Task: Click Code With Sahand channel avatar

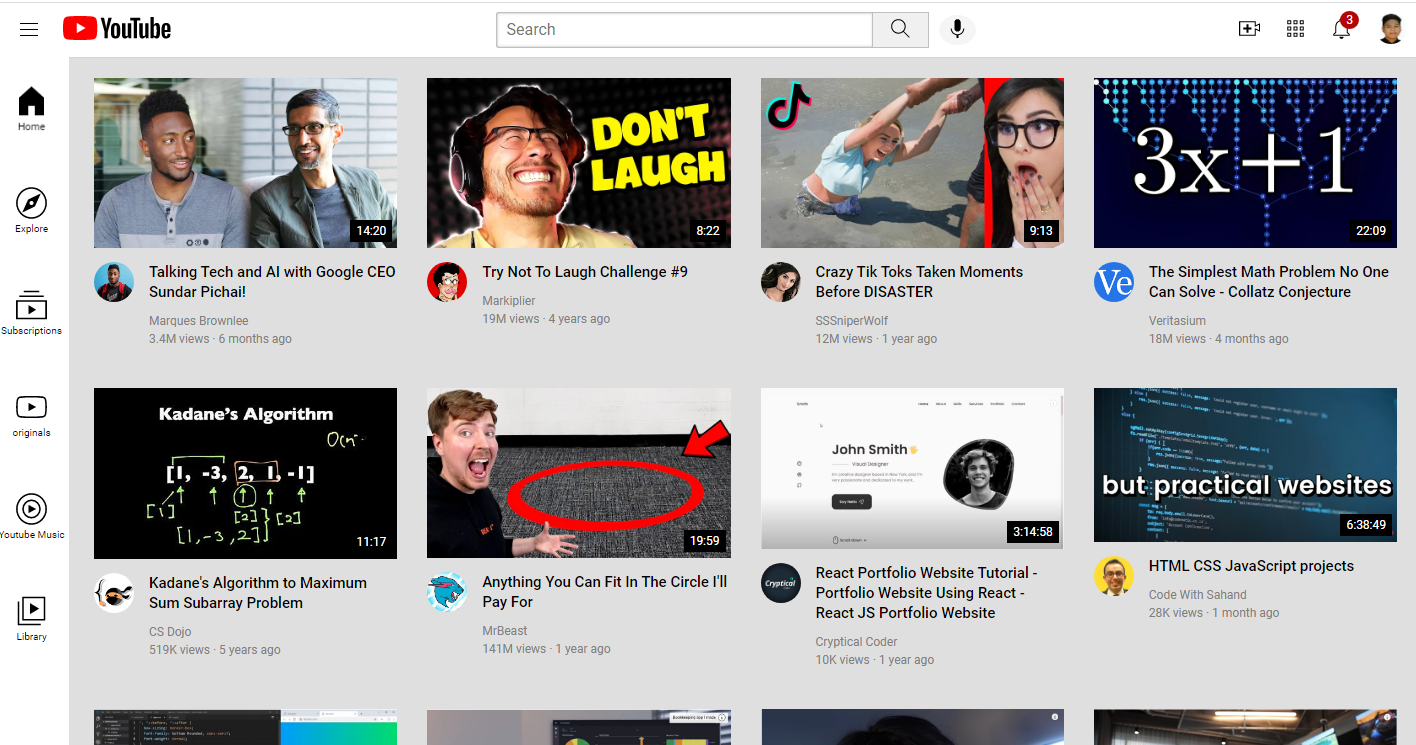Action: coord(1114,576)
